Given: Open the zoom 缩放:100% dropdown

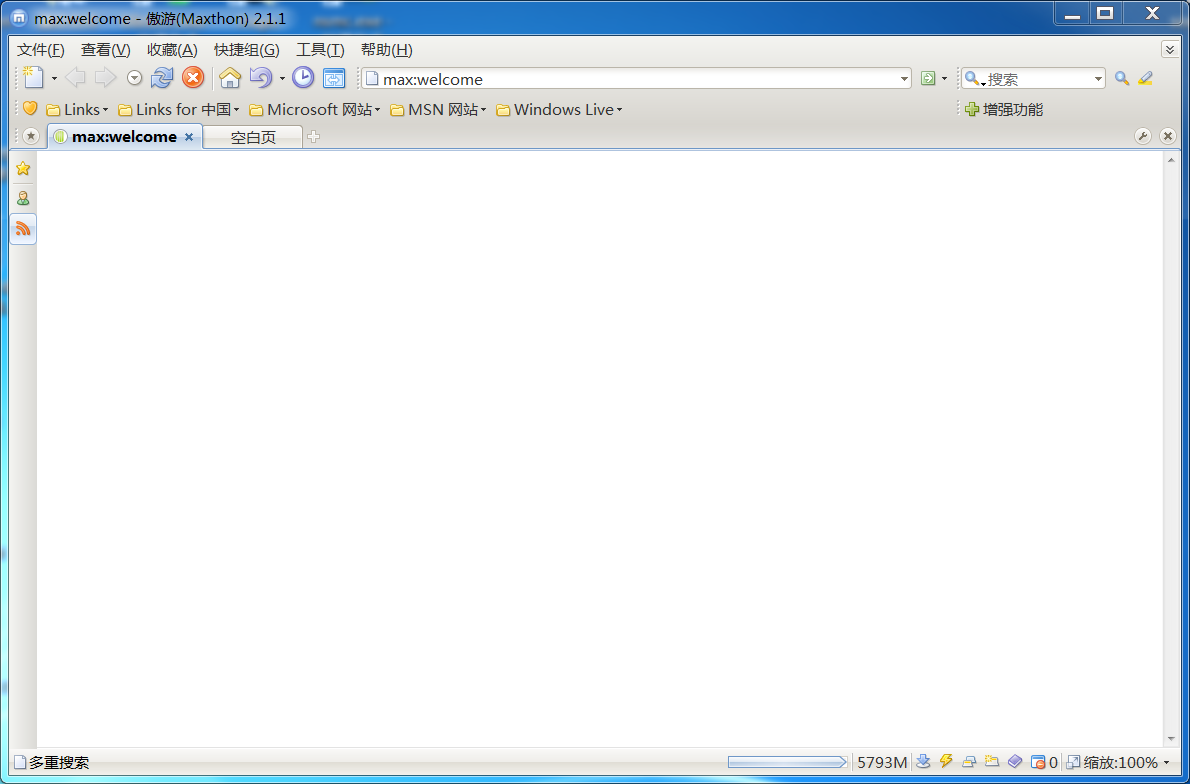Looking at the screenshot, I should (x=1117, y=762).
